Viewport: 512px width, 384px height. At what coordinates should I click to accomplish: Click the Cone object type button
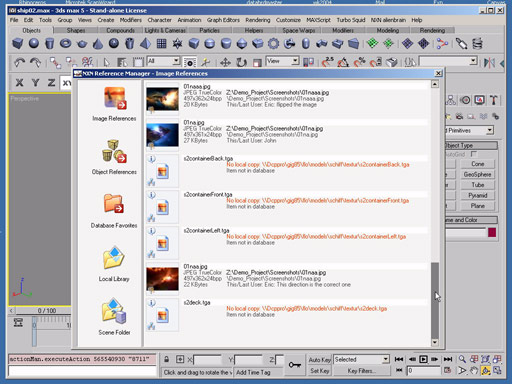coord(478,164)
